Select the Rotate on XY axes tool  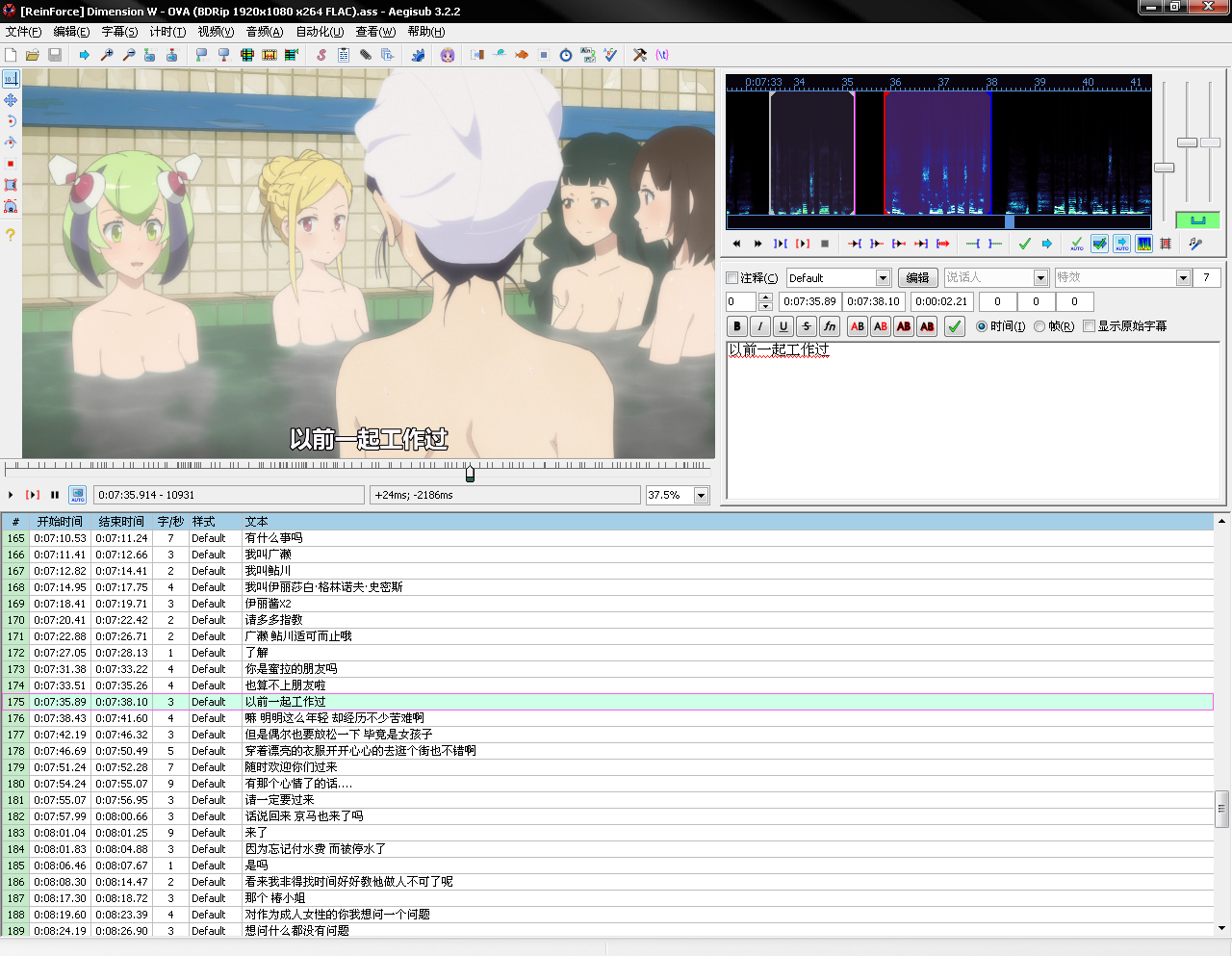(x=11, y=142)
